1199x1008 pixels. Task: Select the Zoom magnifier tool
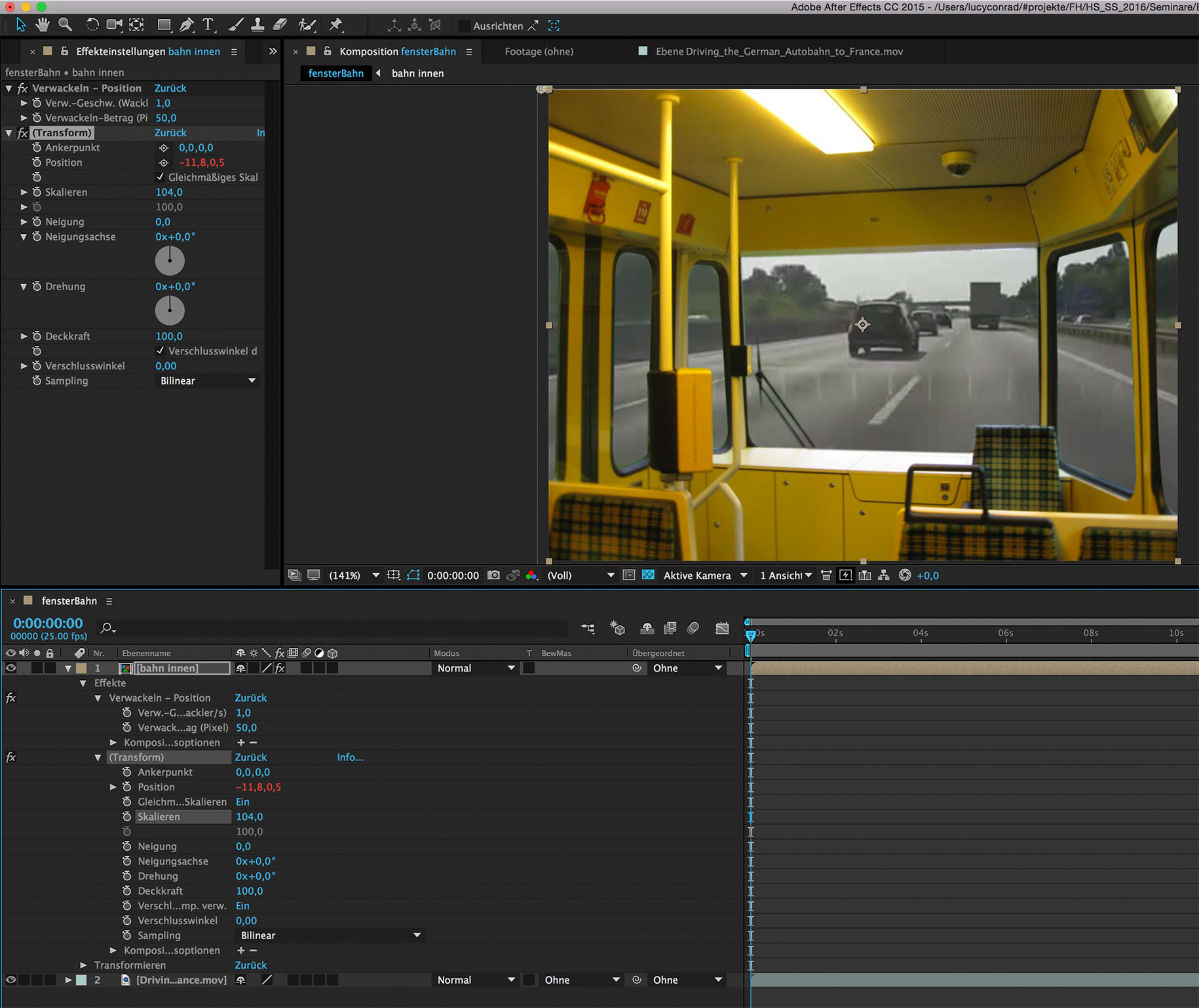65,25
